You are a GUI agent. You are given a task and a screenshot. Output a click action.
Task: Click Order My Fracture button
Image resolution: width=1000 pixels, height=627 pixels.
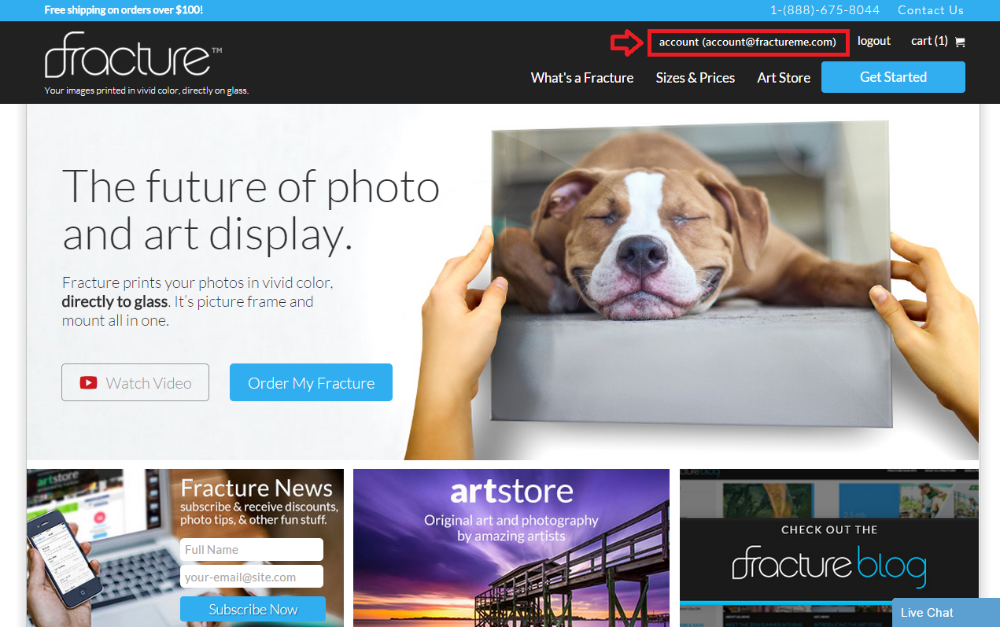[x=311, y=383]
